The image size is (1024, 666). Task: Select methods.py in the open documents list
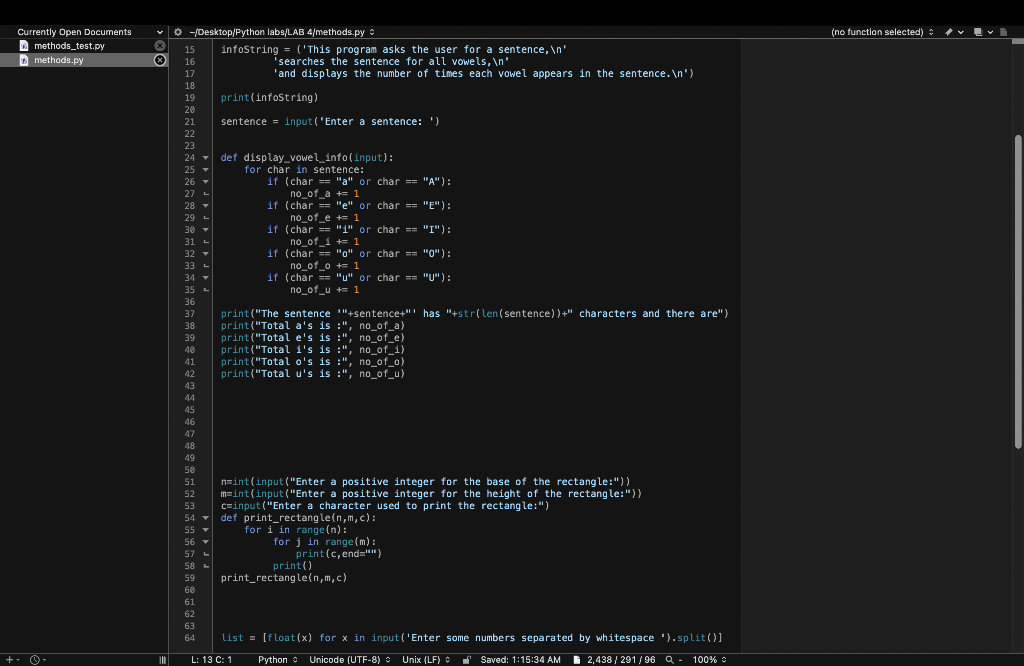[x=59, y=60]
